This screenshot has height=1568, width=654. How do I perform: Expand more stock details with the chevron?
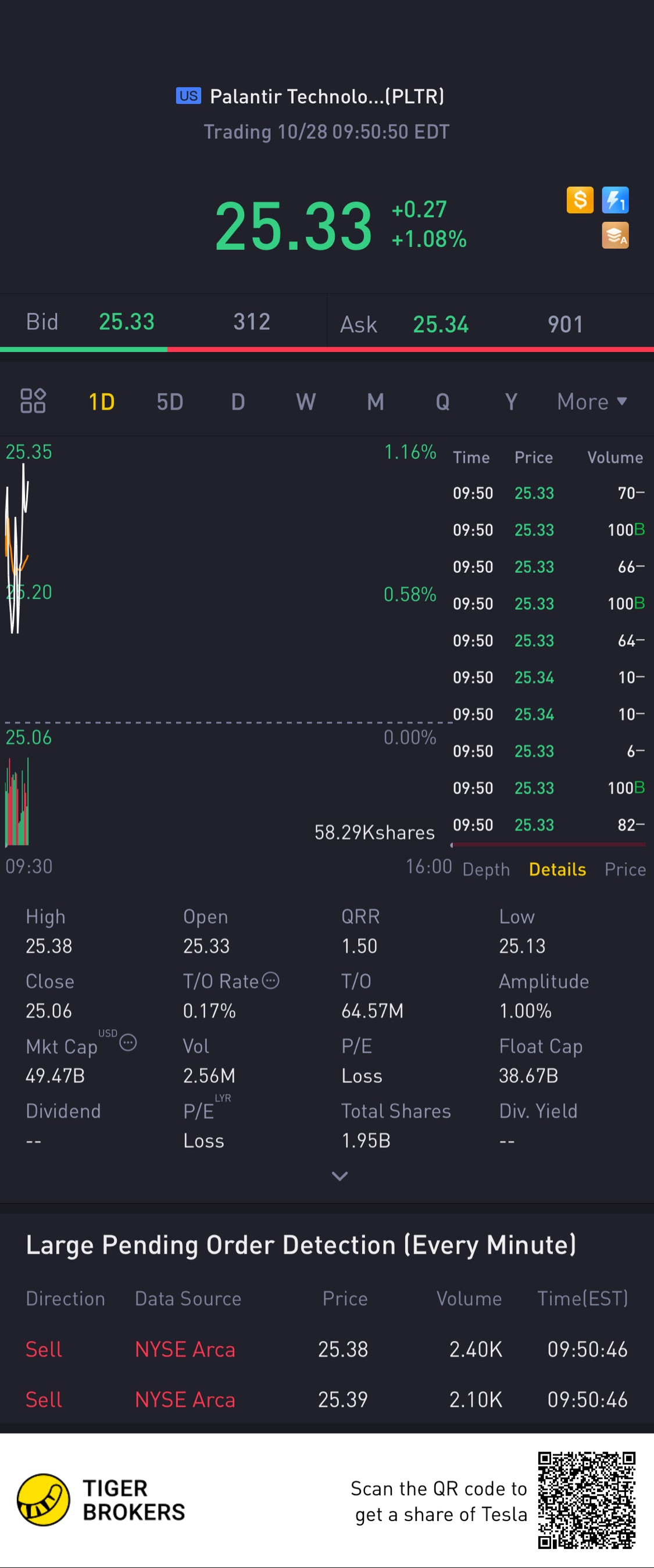[339, 1176]
